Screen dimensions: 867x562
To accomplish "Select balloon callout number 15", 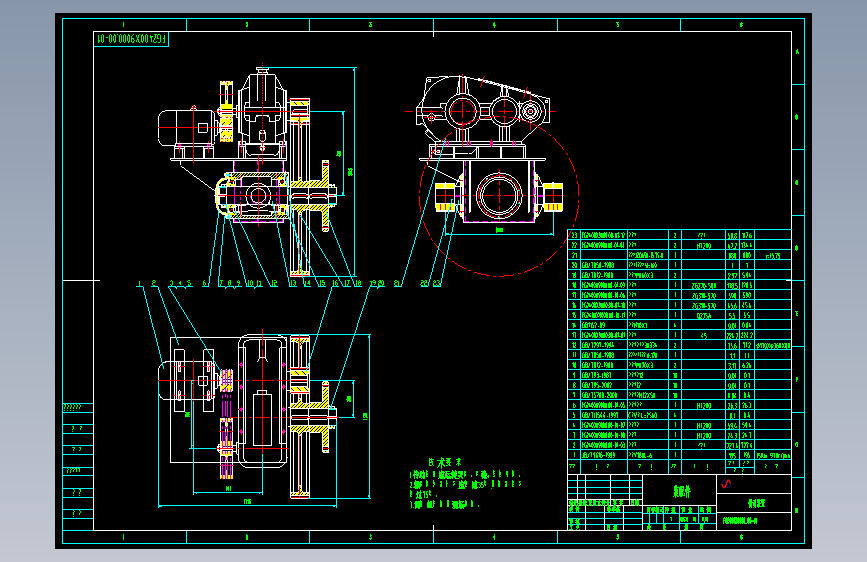I will point(322,283).
